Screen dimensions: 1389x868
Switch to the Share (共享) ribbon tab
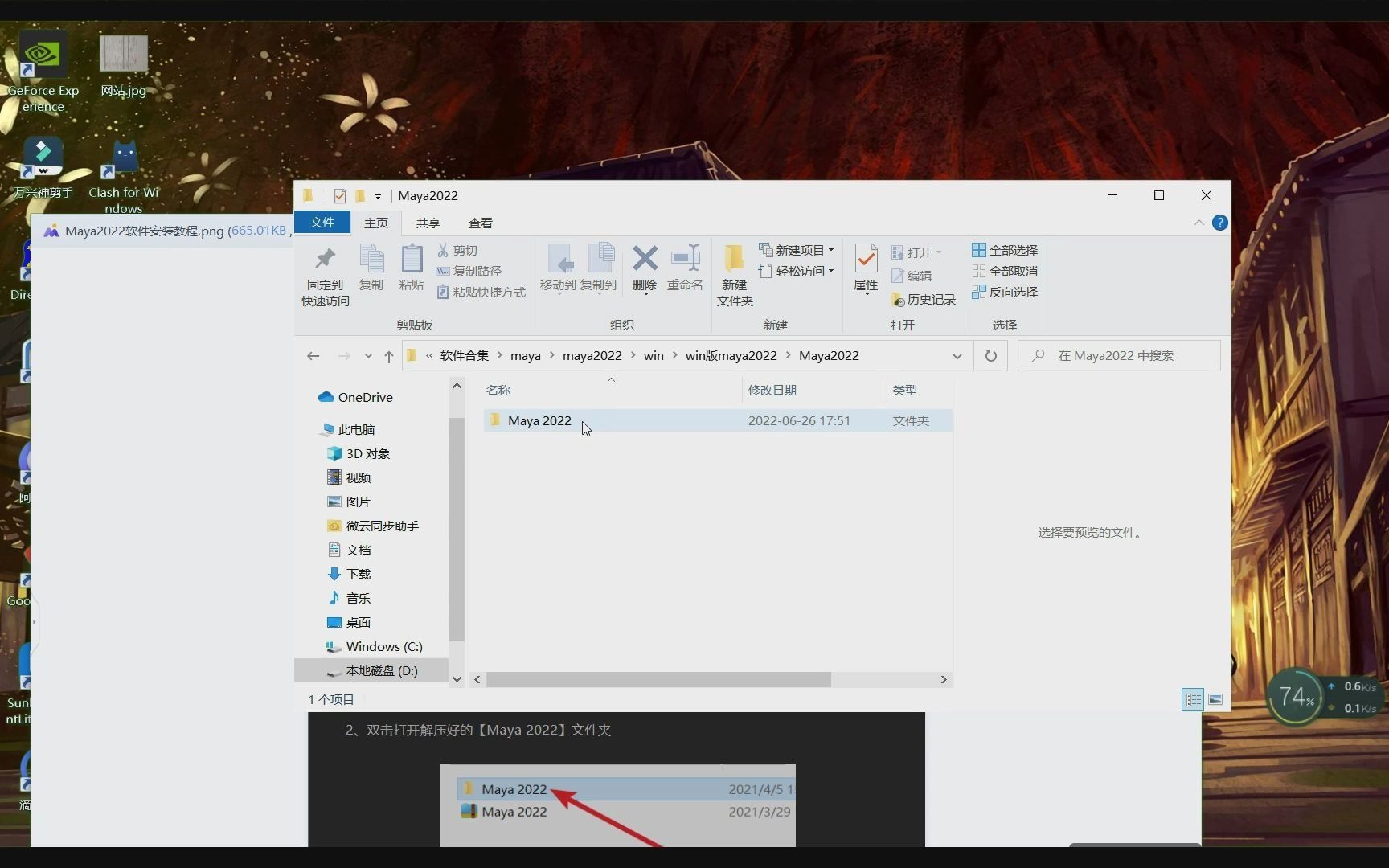click(428, 223)
